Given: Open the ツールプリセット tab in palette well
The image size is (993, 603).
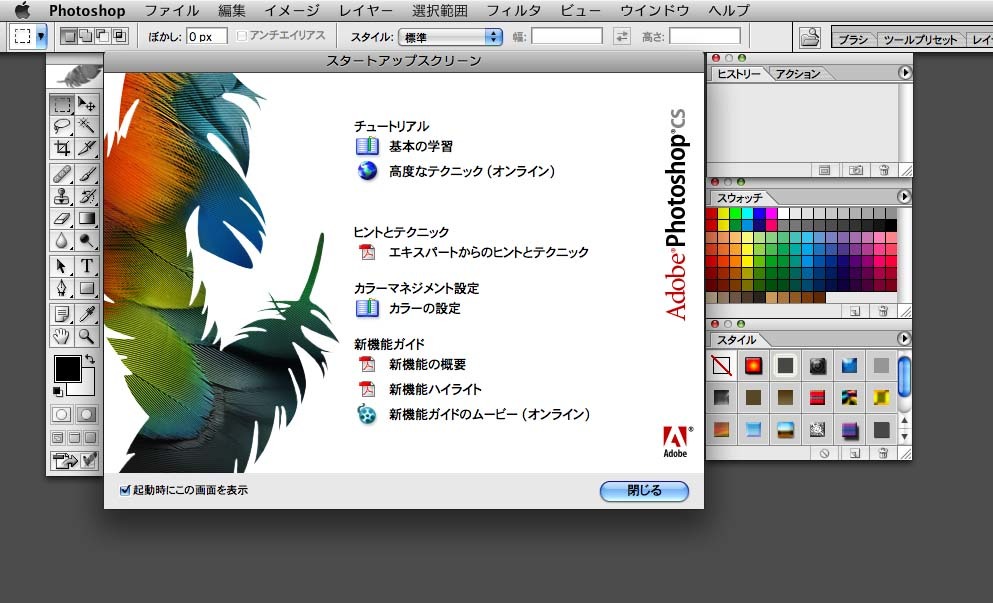Looking at the screenshot, I should point(920,39).
